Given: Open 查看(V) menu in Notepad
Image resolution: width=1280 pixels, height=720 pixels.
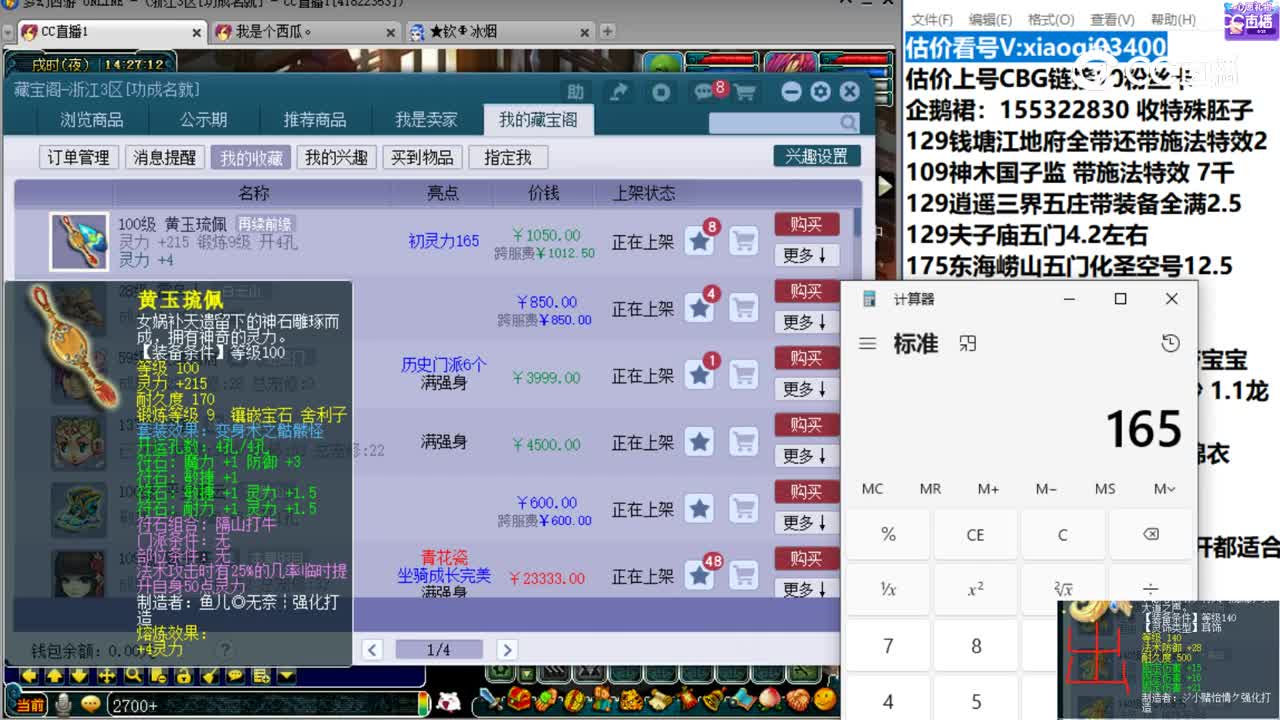Looking at the screenshot, I should coord(1111,19).
